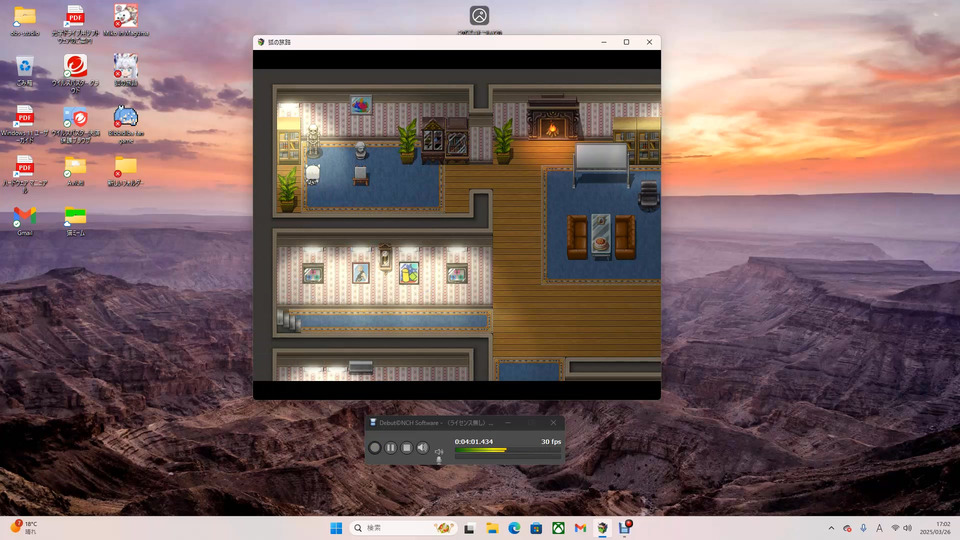The image size is (960, 540).
Task: Expand the hidden system tray icons chevron
Action: [831, 528]
